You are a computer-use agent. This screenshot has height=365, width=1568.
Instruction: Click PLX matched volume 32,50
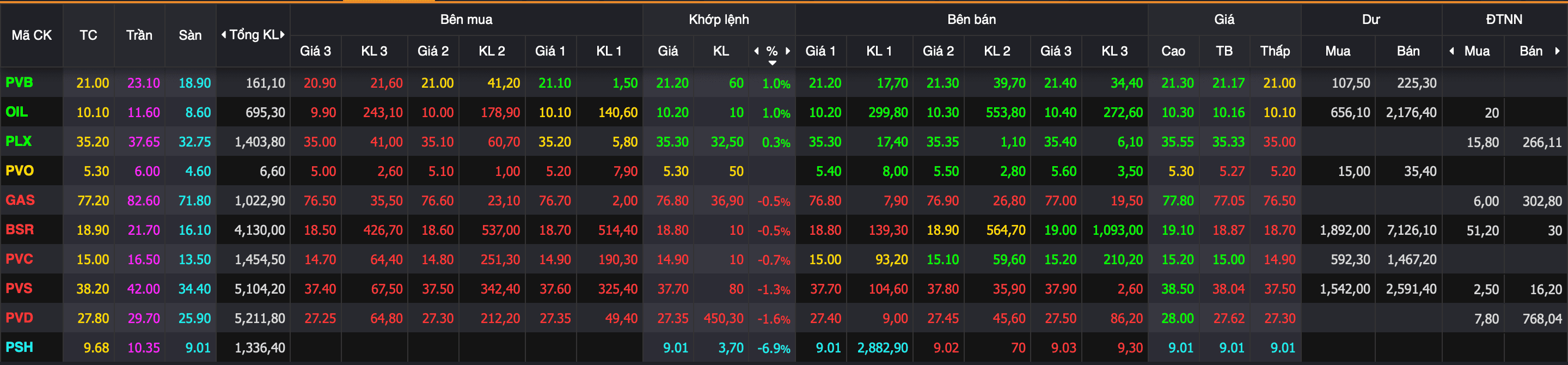tap(727, 142)
